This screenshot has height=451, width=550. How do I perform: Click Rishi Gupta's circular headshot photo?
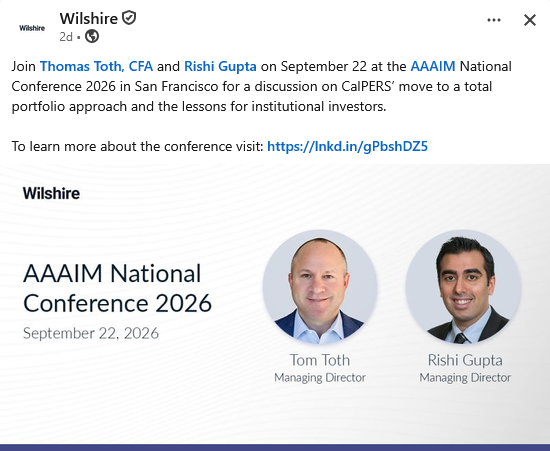pos(464,287)
